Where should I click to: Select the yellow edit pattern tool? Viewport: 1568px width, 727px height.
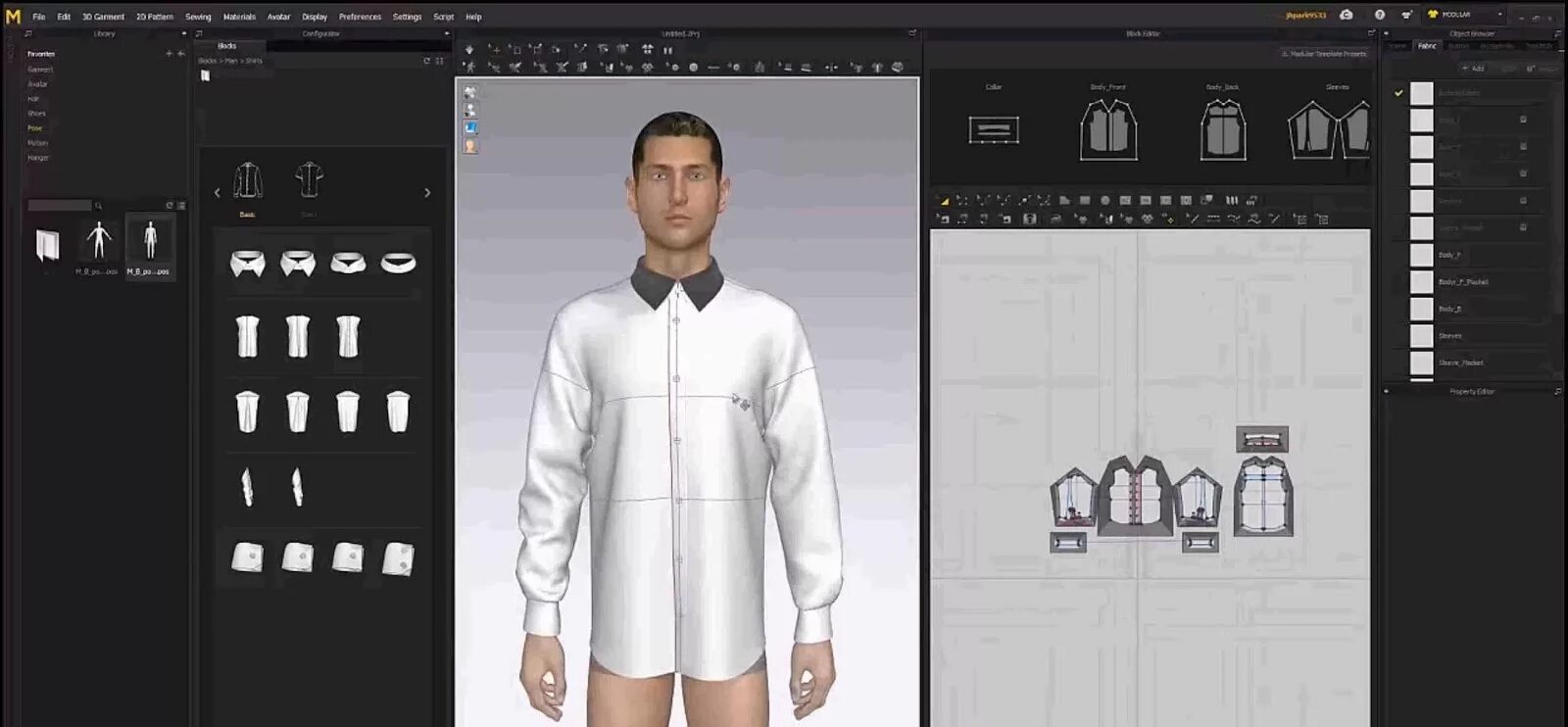pos(944,201)
